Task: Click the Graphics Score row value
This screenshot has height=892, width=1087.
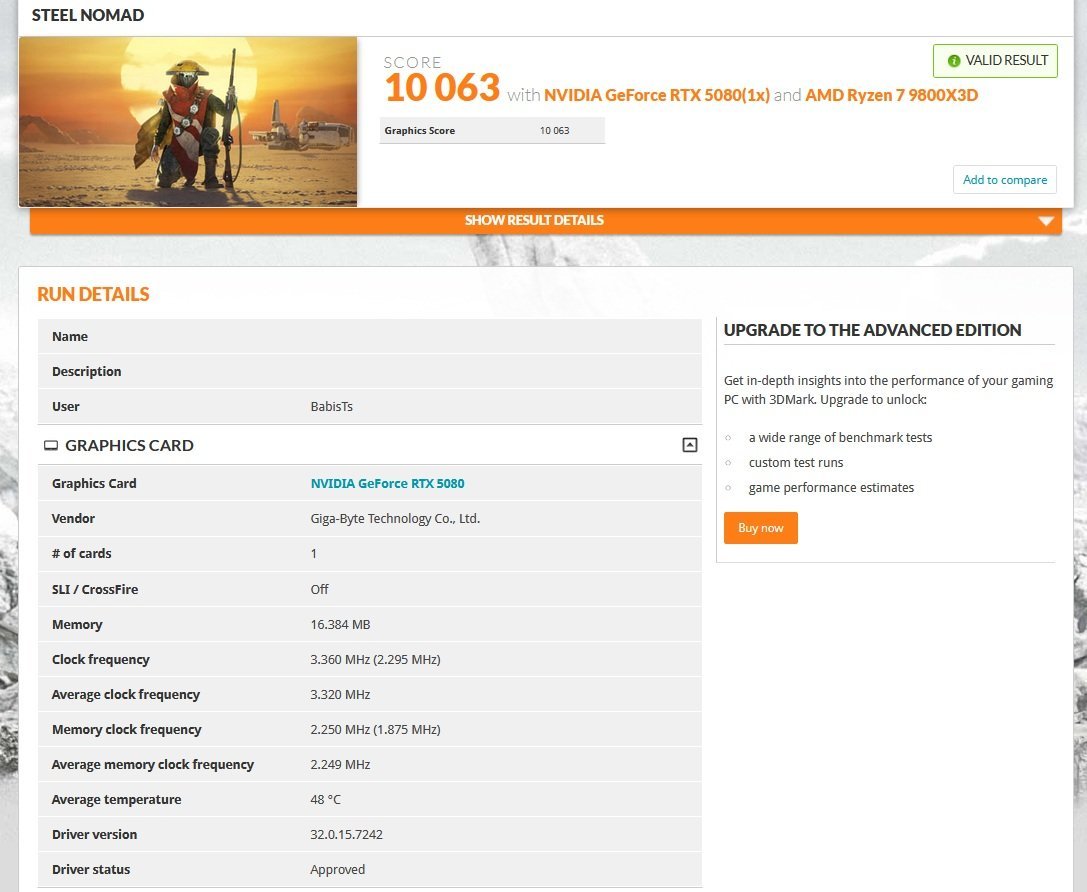Action: click(554, 130)
